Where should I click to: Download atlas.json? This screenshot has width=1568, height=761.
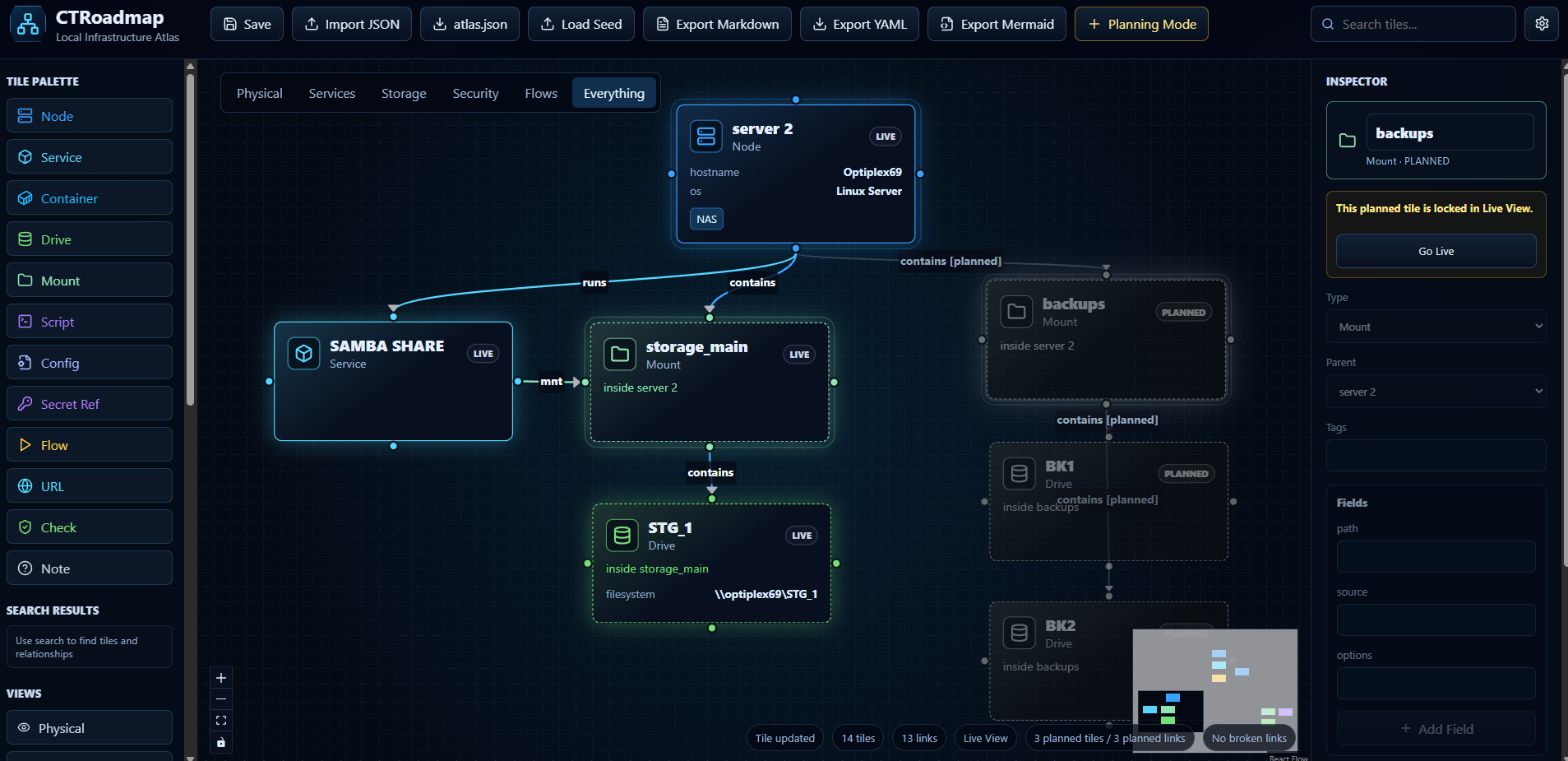(x=470, y=24)
